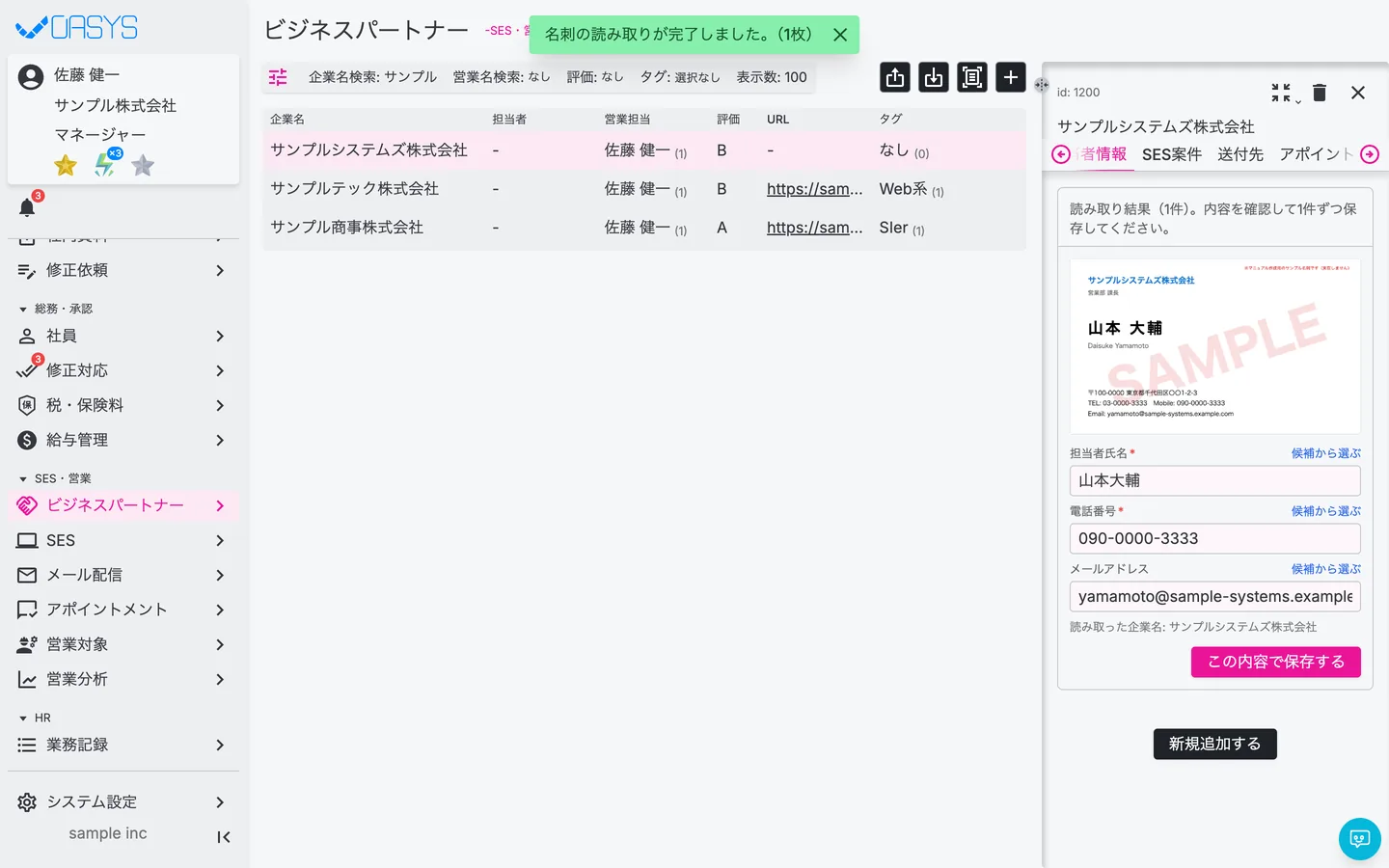Switch to the SES案件 tab
The height and width of the screenshot is (868, 1389).
pyautogui.click(x=1172, y=154)
